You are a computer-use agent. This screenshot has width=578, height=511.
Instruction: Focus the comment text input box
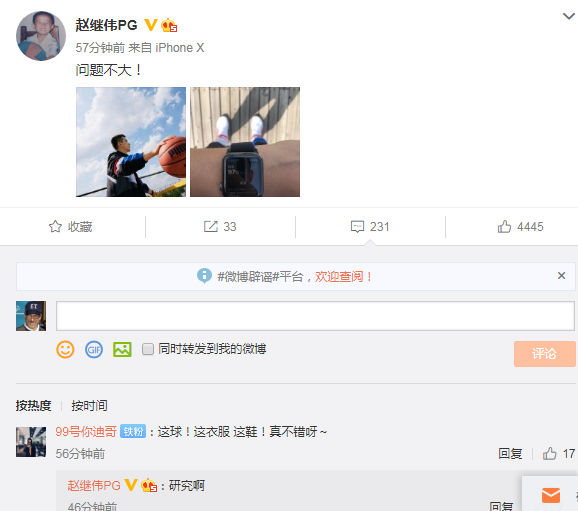(315, 316)
